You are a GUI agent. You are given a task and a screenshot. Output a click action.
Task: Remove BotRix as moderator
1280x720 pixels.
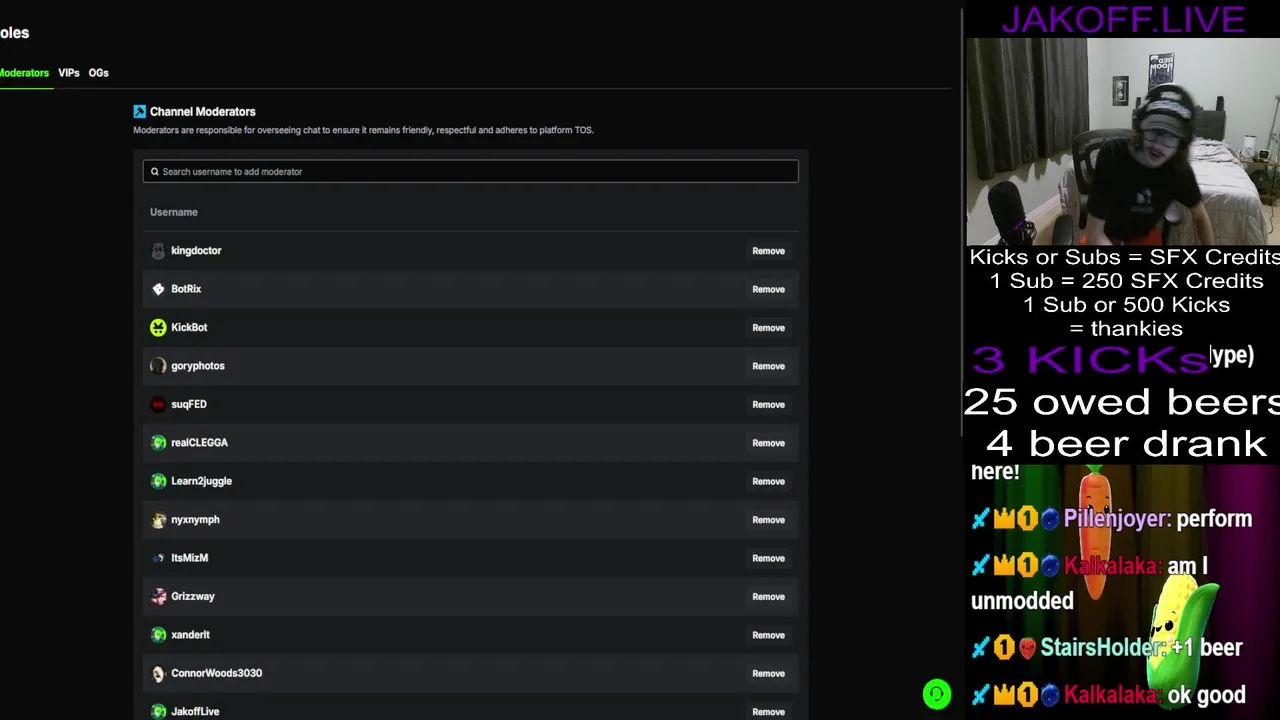pos(768,289)
